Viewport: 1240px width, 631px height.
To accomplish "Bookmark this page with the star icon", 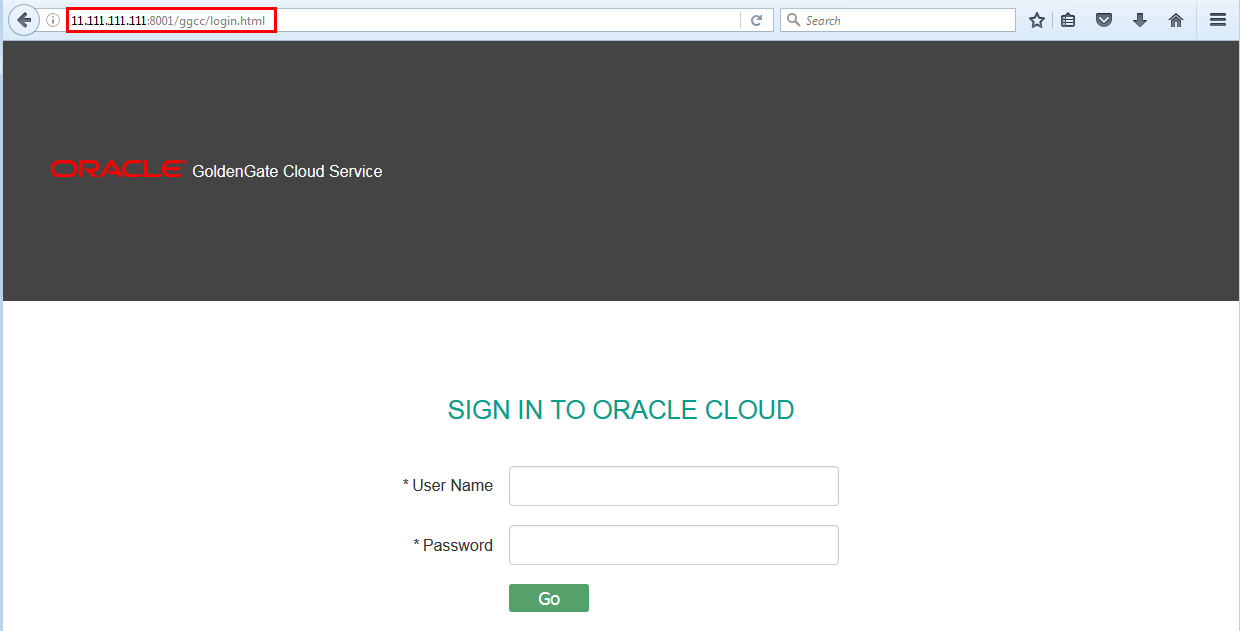I will (x=1036, y=19).
